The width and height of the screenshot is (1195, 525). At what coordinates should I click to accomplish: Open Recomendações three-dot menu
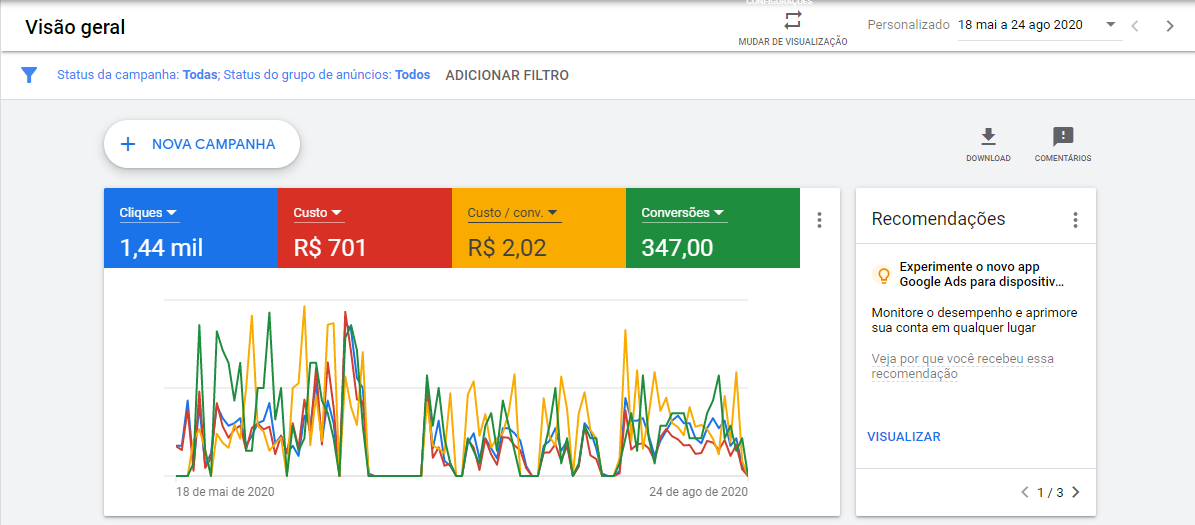point(1075,220)
